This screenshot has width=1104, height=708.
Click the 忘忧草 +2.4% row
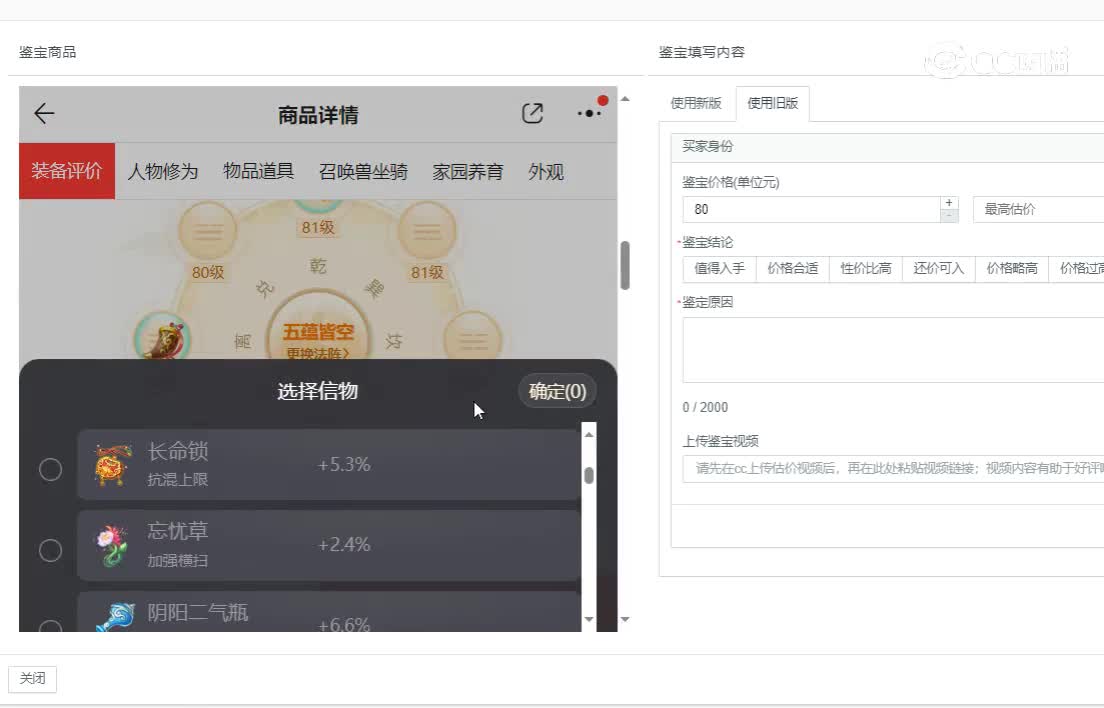click(328, 545)
